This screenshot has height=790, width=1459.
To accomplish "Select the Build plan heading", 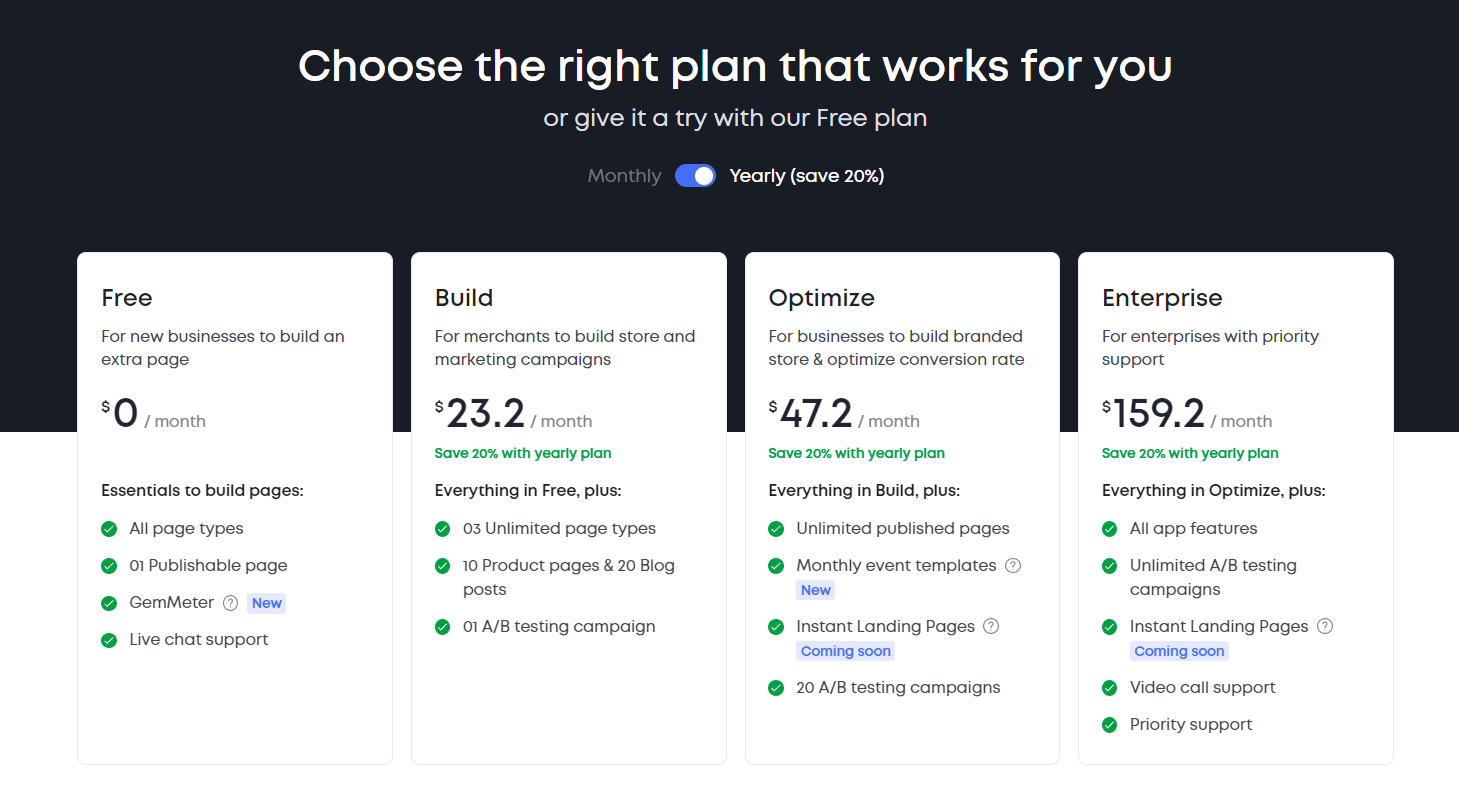I will click(x=464, y=298).
